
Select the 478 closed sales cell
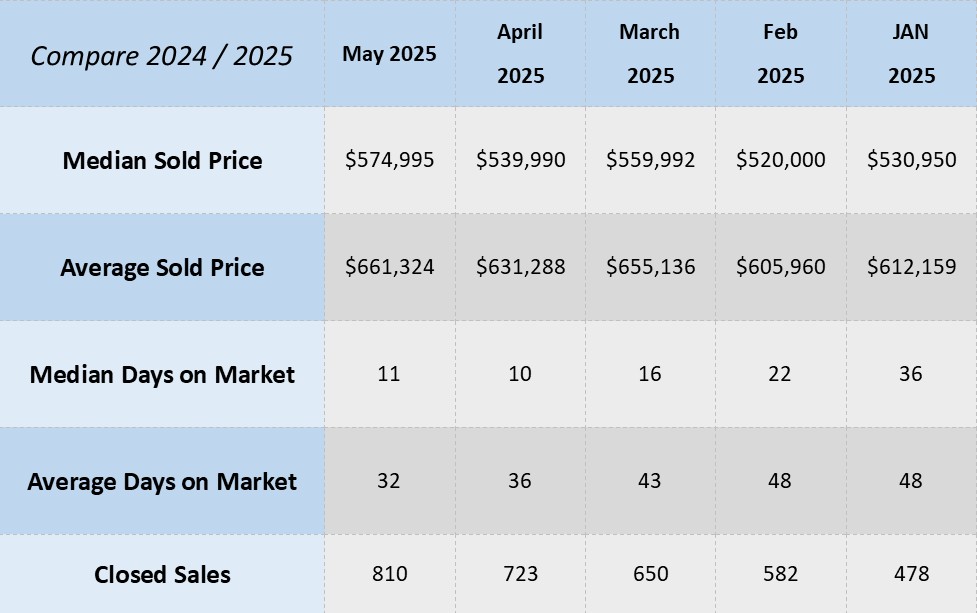[x=911, y=574]
